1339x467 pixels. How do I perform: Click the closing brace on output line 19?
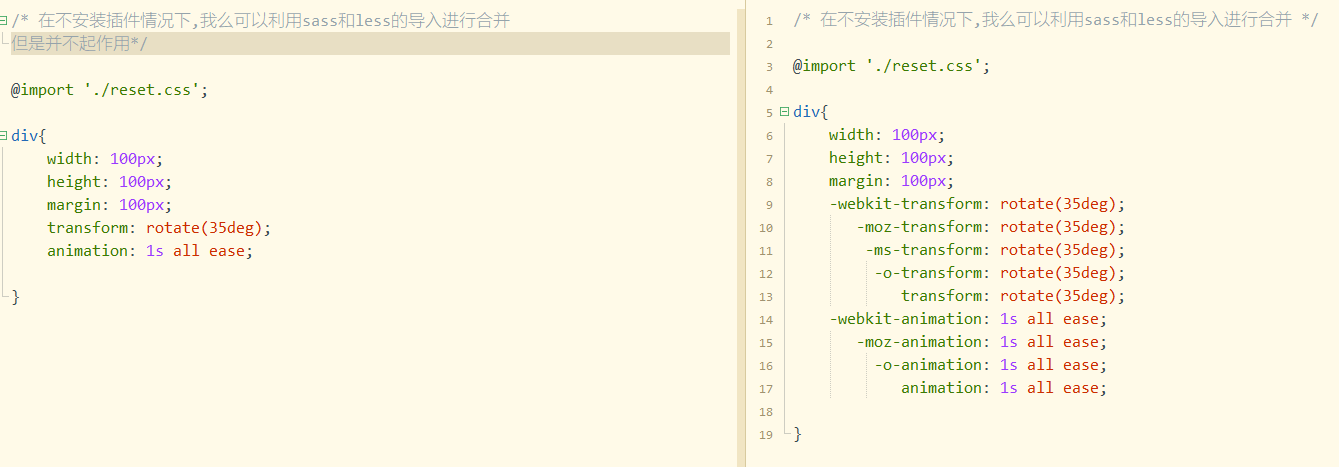pyautogui.click(x=797, y=434)
